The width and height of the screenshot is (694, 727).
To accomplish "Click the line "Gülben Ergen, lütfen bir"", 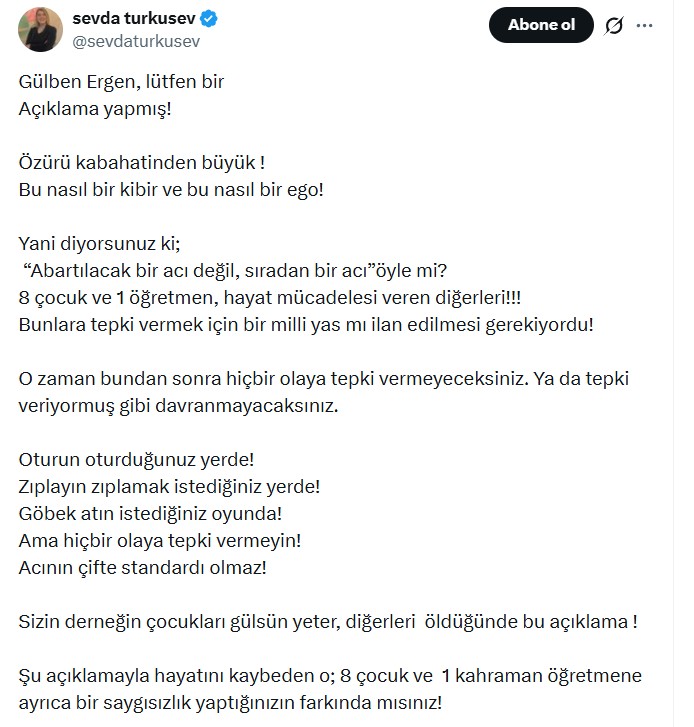I will pyautogui.click(x=121, y=81).
